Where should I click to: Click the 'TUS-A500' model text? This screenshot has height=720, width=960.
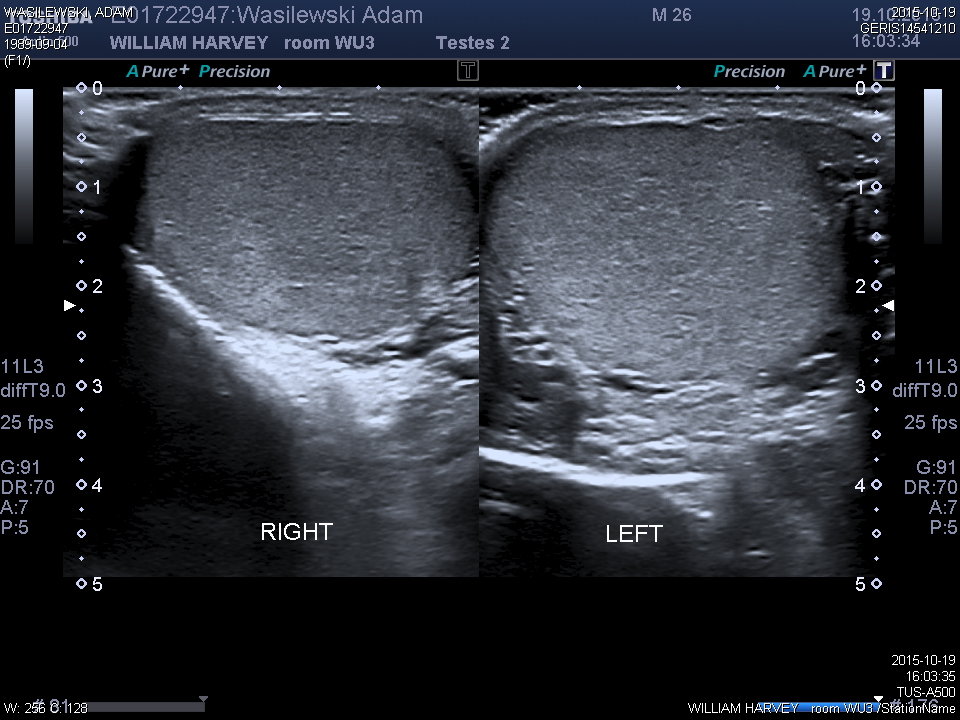tap(926, 692)
